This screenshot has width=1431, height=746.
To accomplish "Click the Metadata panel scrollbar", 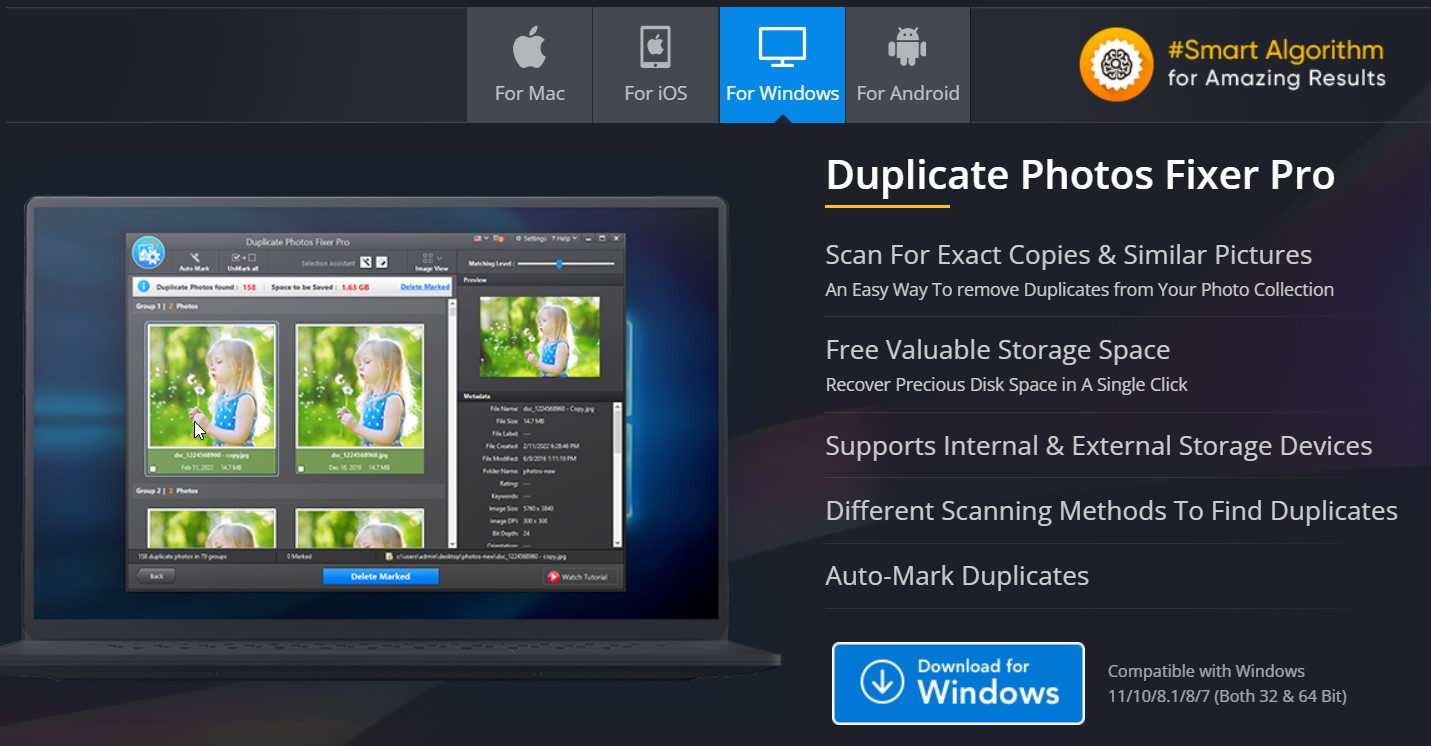I will pos(617,475).
